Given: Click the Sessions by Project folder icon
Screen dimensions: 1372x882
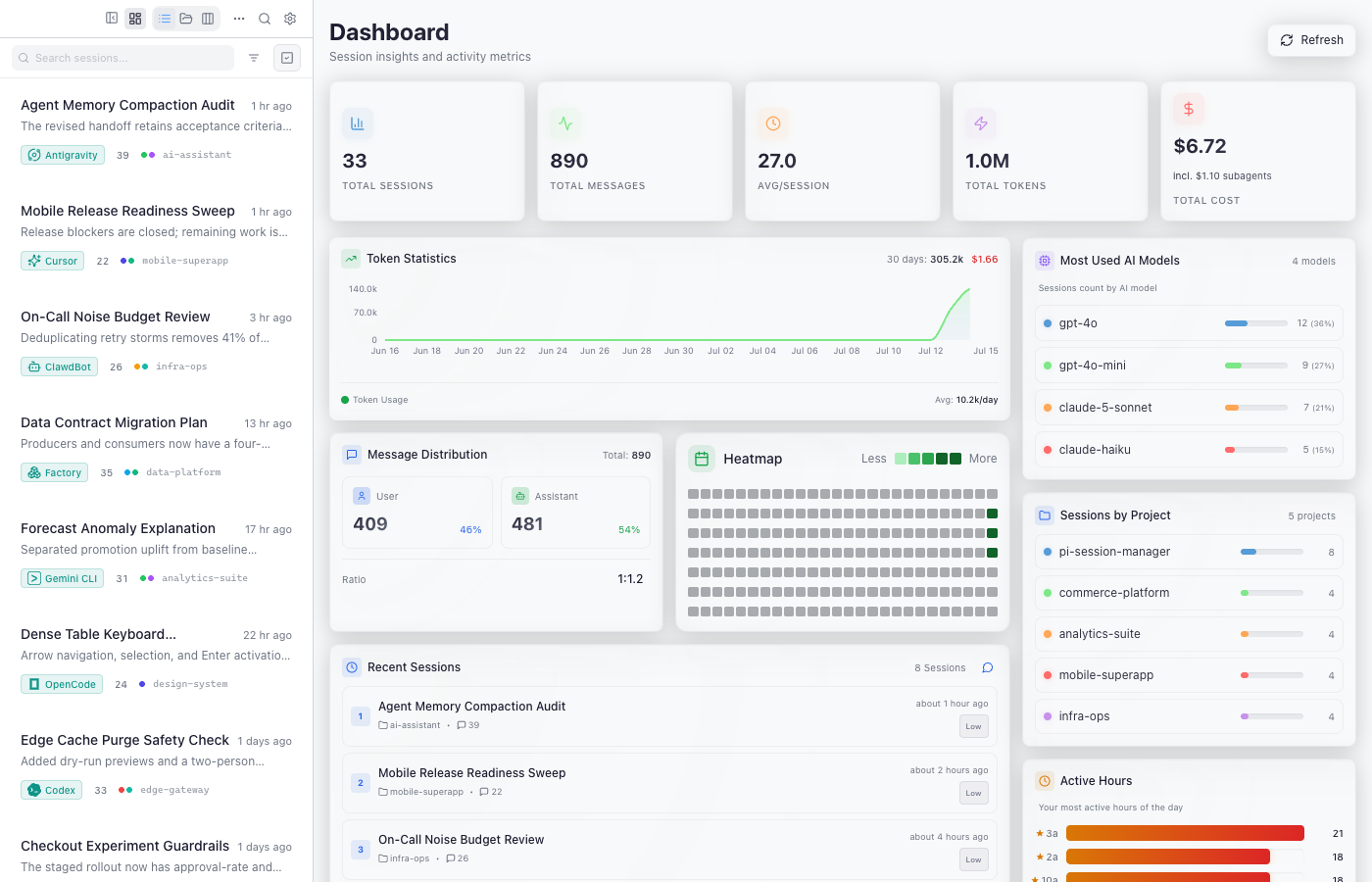Looking at the screenshot, I should 1045,515.
